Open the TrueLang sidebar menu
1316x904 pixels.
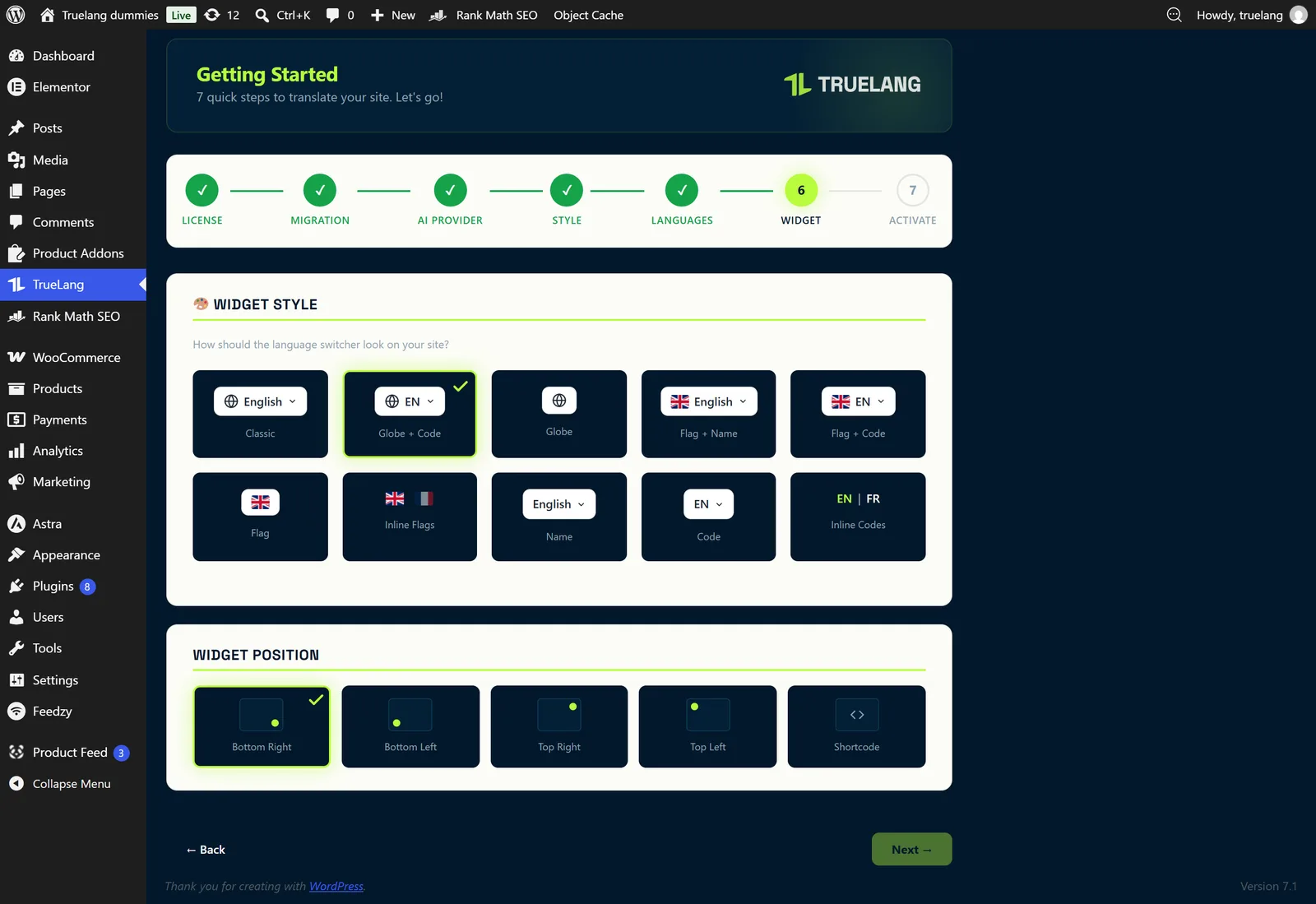[73, 285]
